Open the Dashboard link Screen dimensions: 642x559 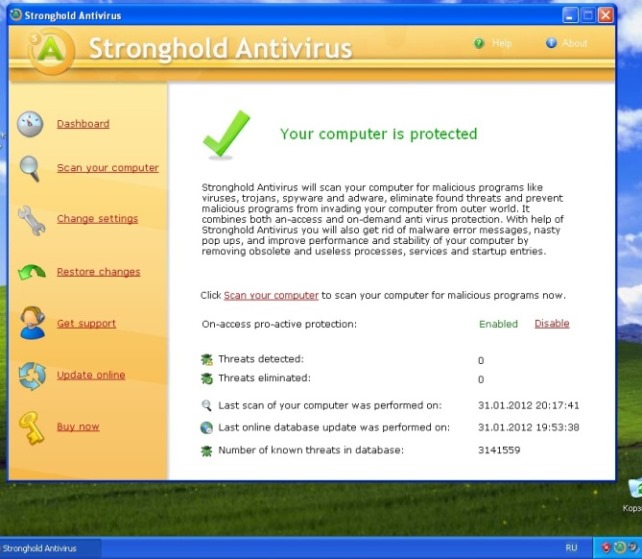point(83,124)
